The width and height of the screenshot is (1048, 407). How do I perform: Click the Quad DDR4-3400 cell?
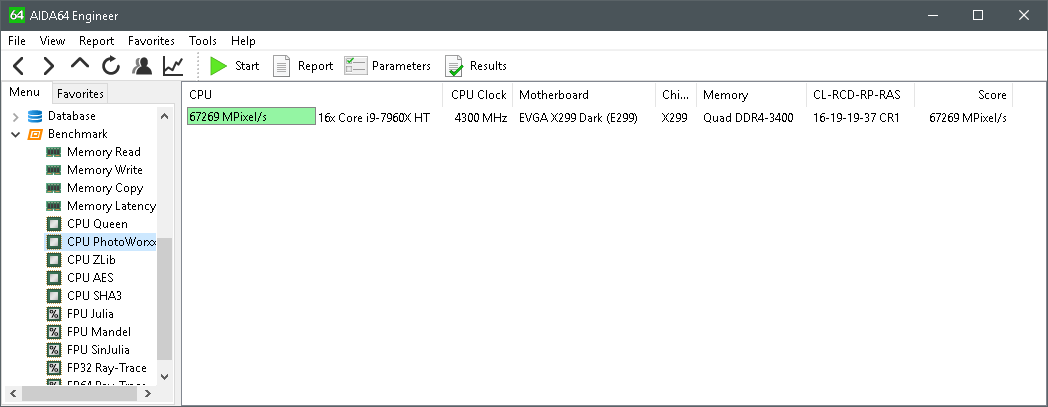748,118
